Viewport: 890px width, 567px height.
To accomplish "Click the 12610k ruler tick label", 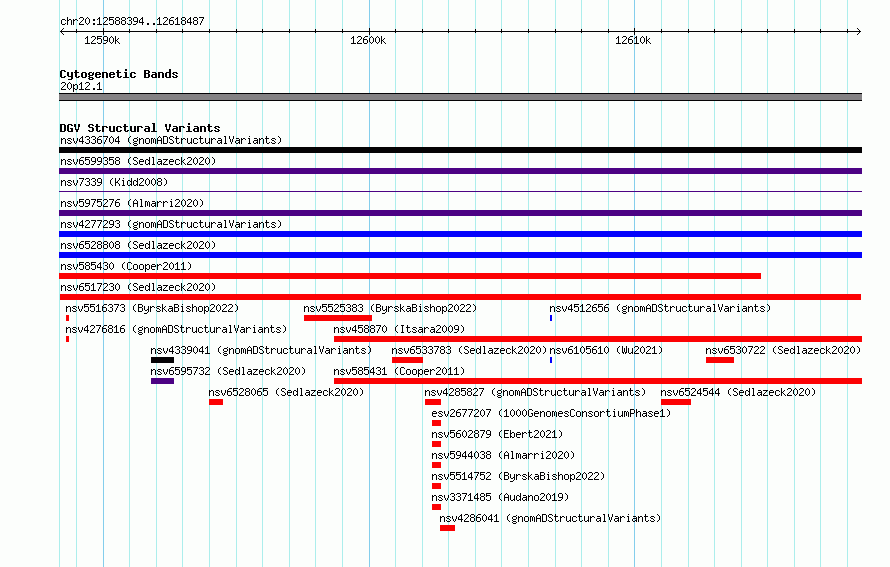I will [x=633, y=40].
